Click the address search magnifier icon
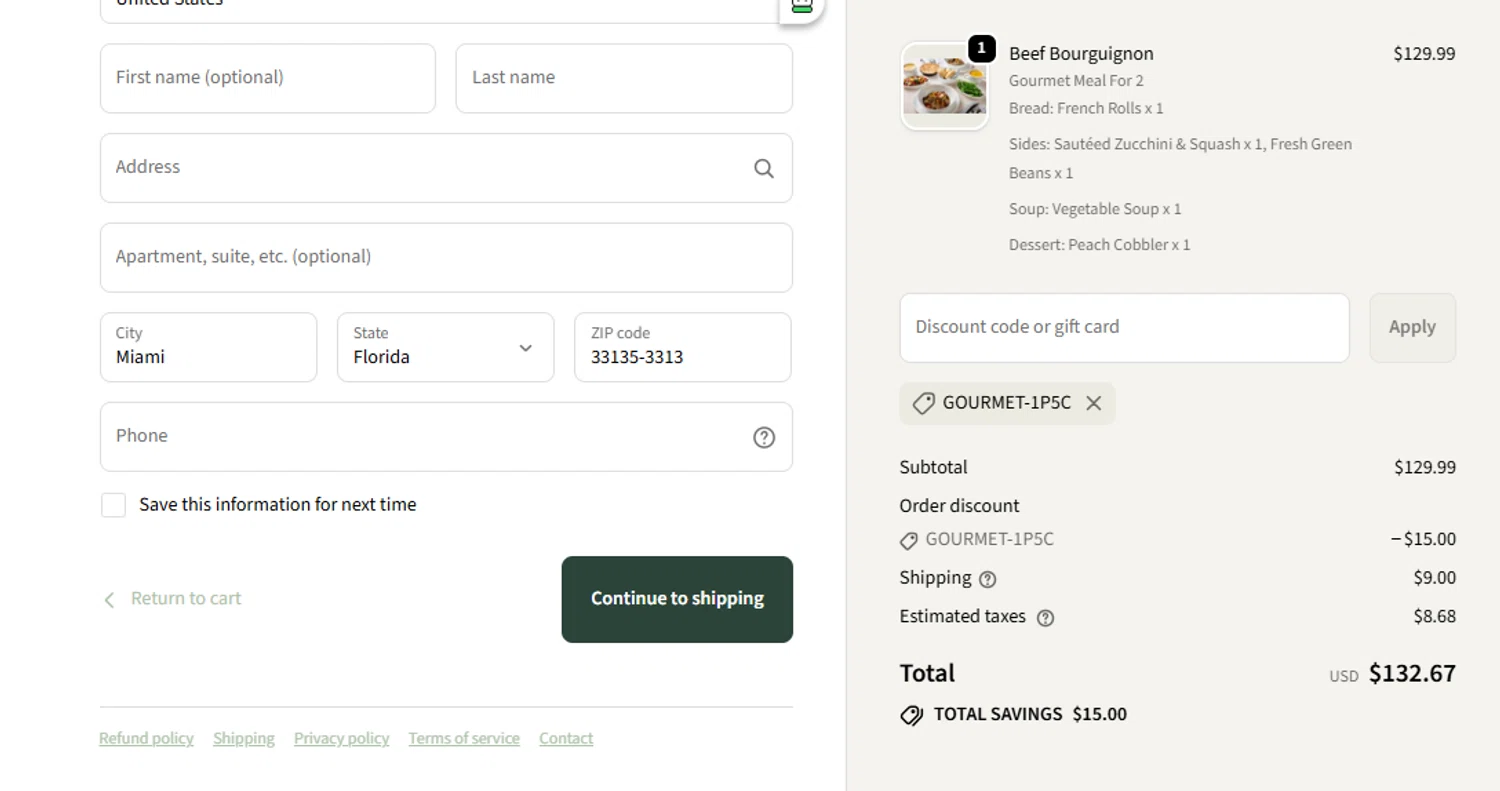This screenshot has width=1500, height=791. [x=764, y=168]
